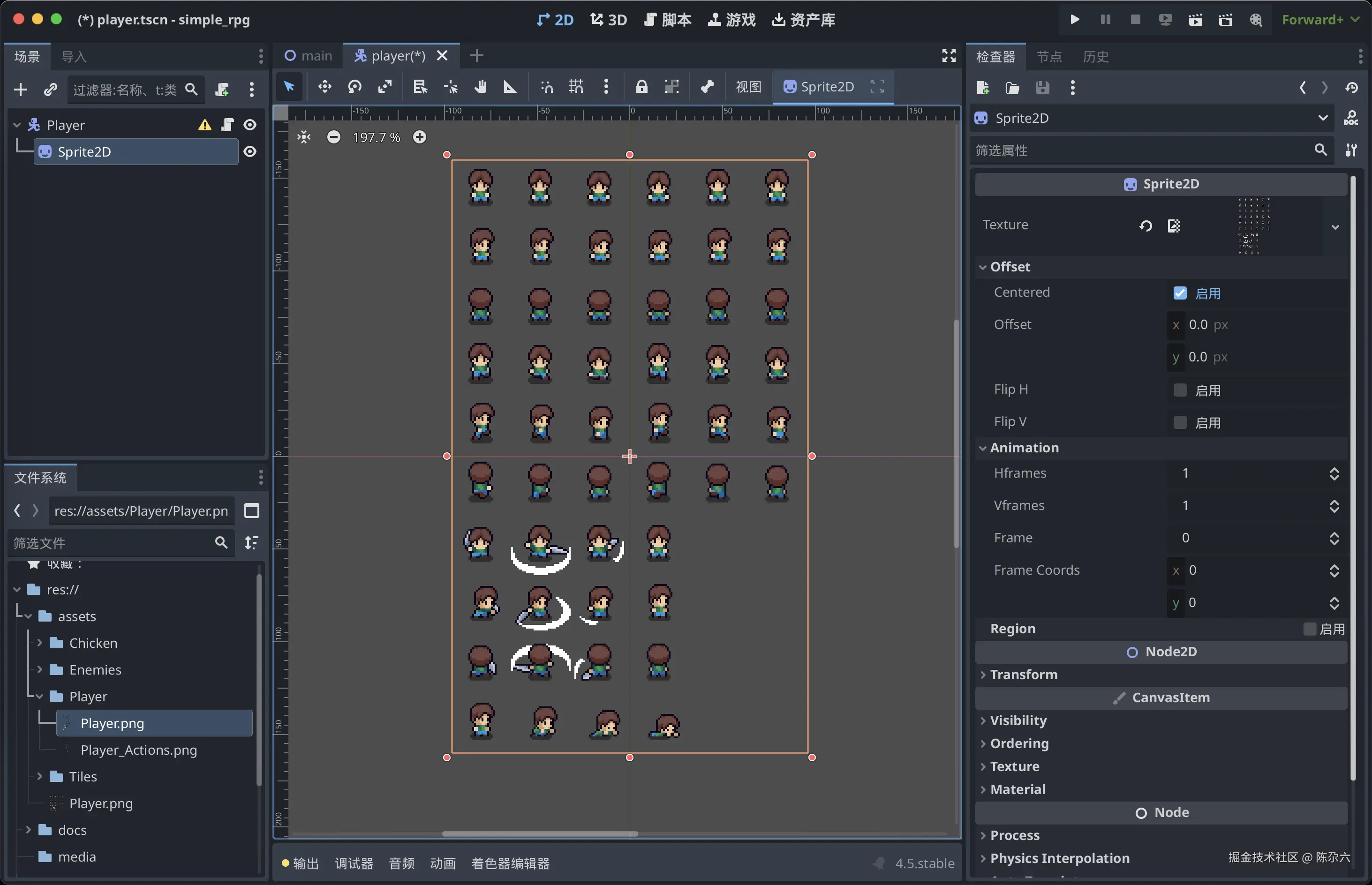Activate the Pan mode hand tool

point(481,87)
